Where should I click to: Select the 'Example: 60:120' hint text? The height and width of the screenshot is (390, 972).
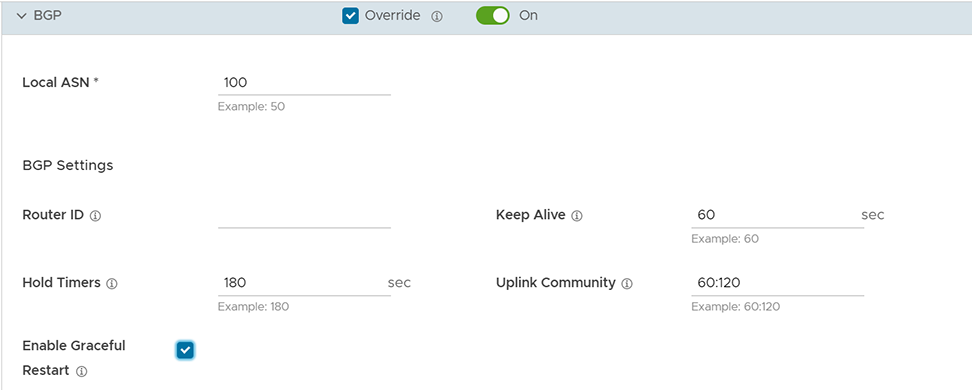(x=735, y=306)
